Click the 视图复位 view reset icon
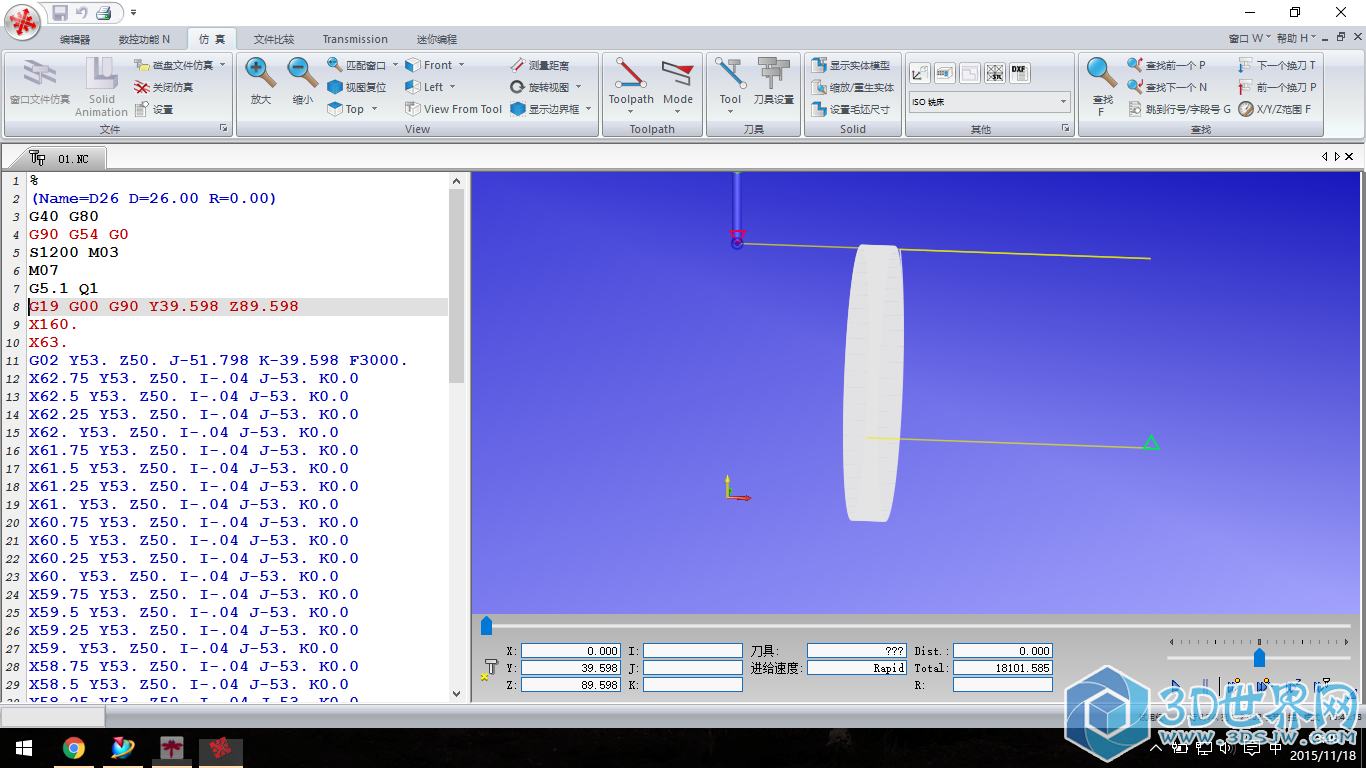Viewport: 1366px width, 768px height. tap(335, 87)
